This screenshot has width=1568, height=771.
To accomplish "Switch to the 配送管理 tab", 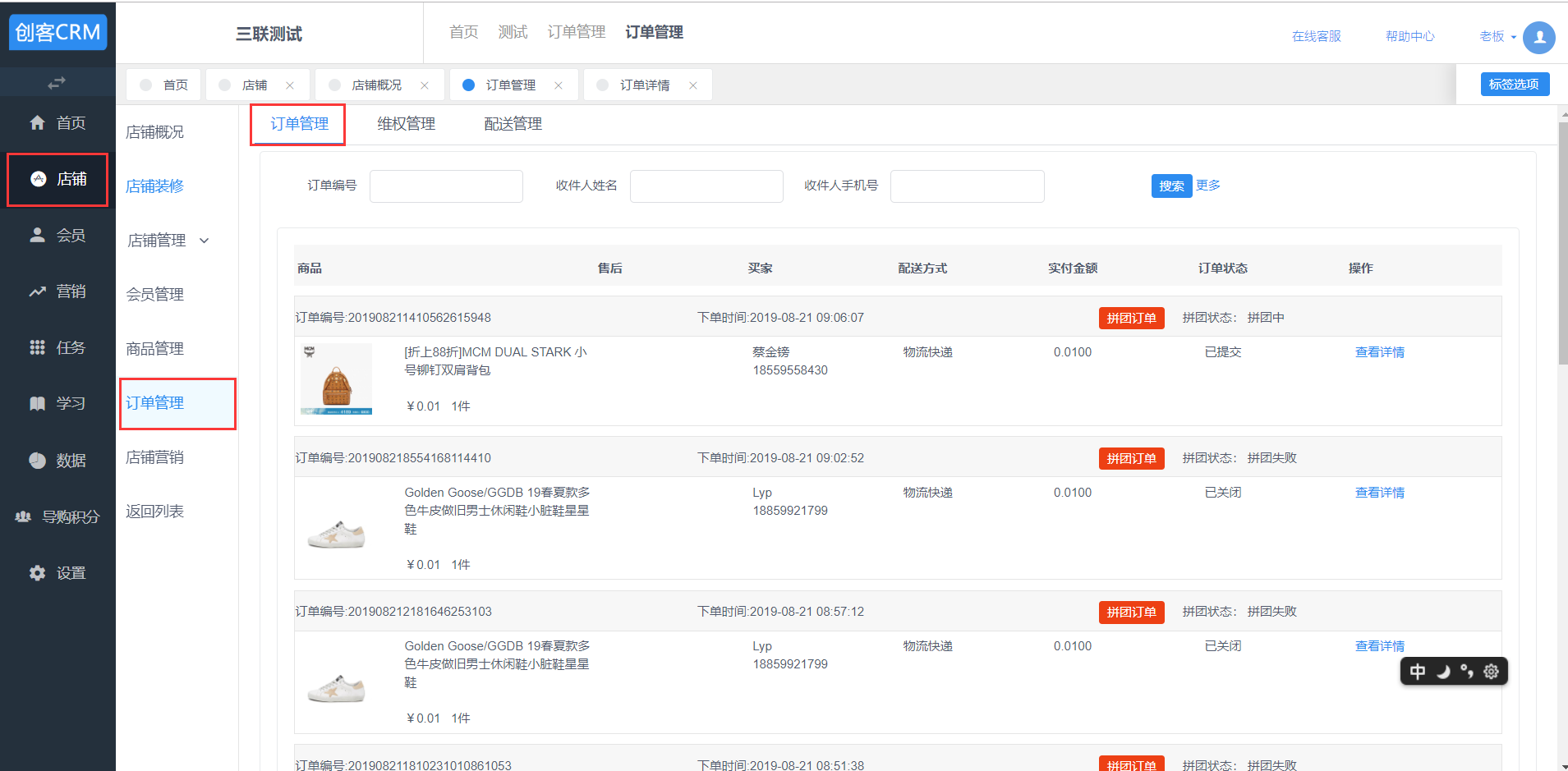I will pyautogui.click(x=513, y=124).
